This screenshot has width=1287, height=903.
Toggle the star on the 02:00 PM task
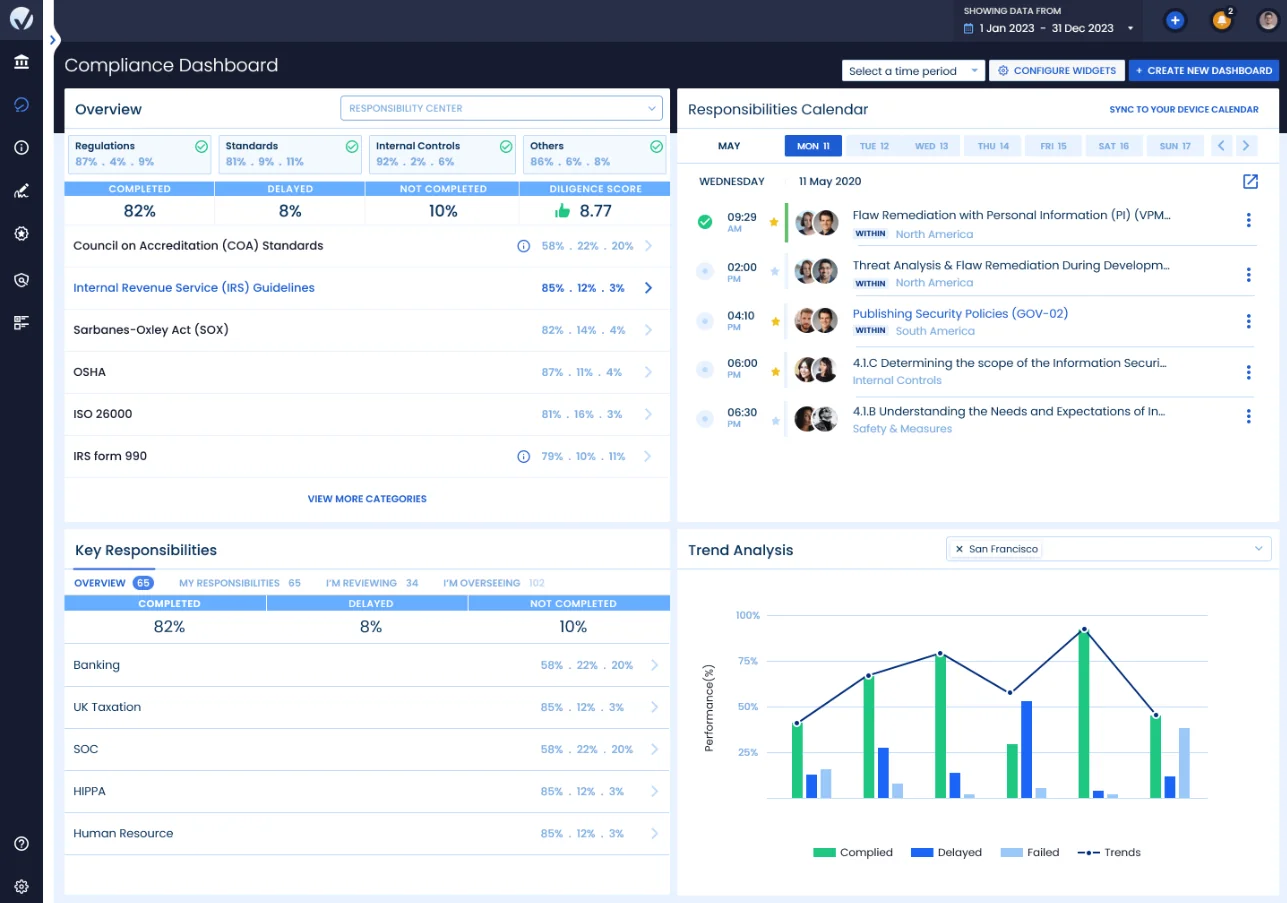tap(775, 271)
